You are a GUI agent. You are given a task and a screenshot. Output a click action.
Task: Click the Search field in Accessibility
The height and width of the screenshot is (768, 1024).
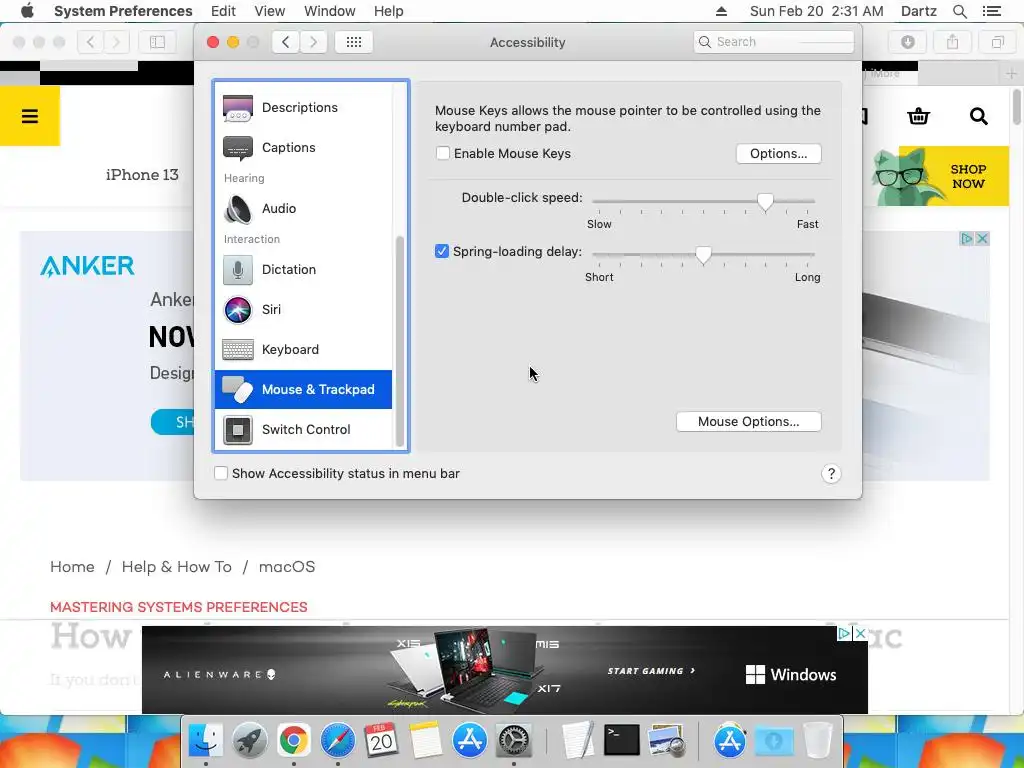click(x=774, y=42)
